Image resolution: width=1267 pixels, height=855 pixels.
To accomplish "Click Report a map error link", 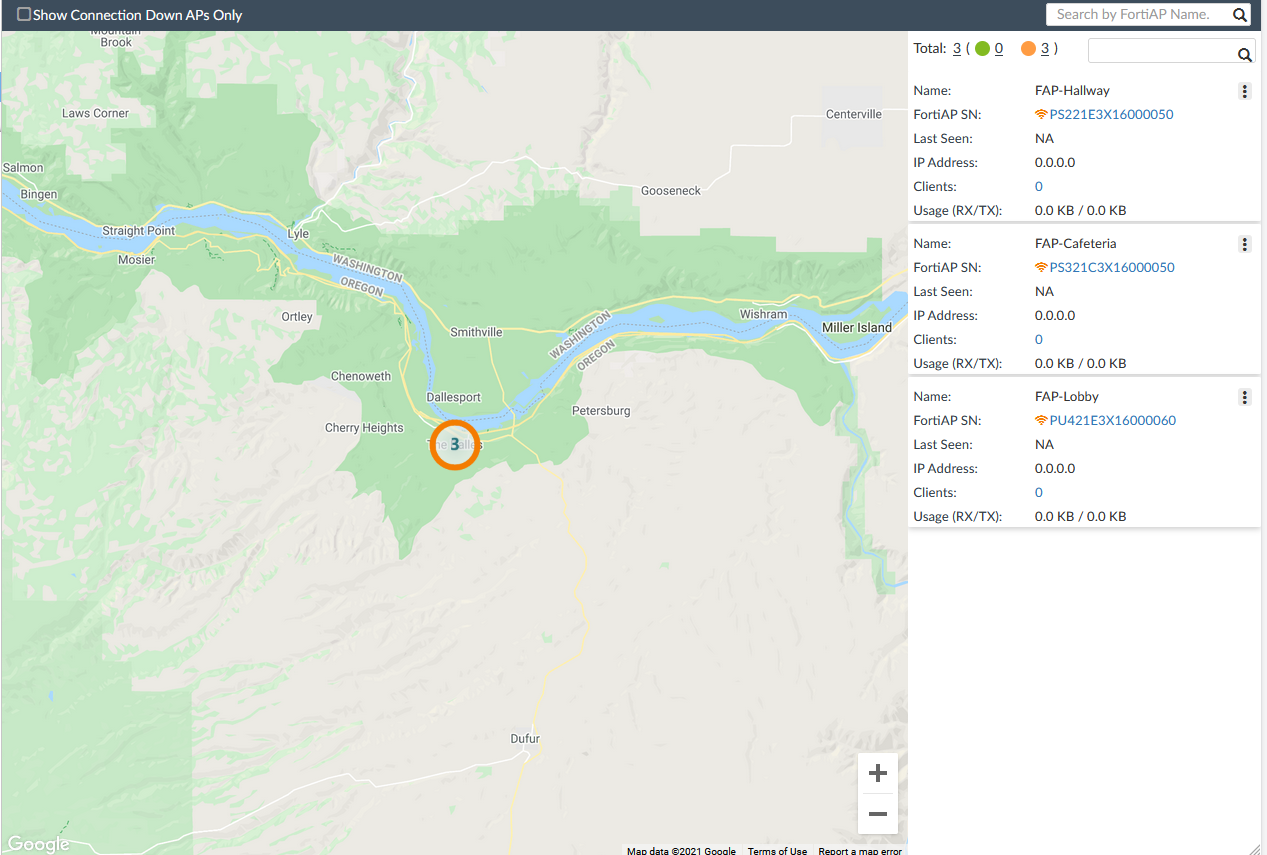I will click(x=860, y=851).
